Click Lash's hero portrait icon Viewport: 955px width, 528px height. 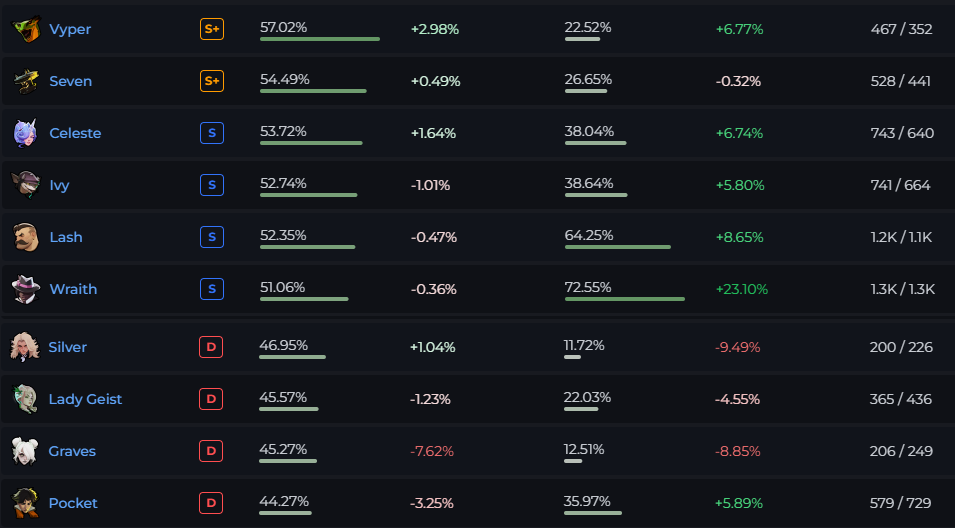click(26, 237)
